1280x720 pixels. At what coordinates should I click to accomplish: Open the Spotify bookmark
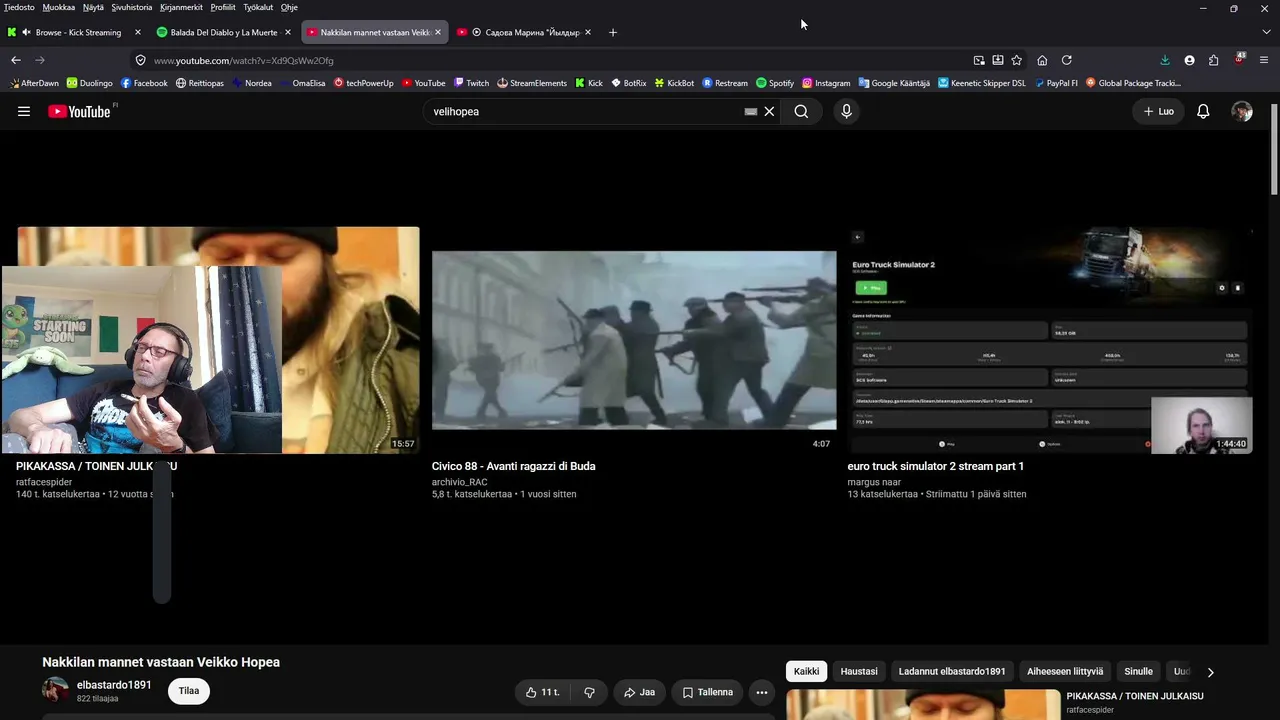pos(775,83)
